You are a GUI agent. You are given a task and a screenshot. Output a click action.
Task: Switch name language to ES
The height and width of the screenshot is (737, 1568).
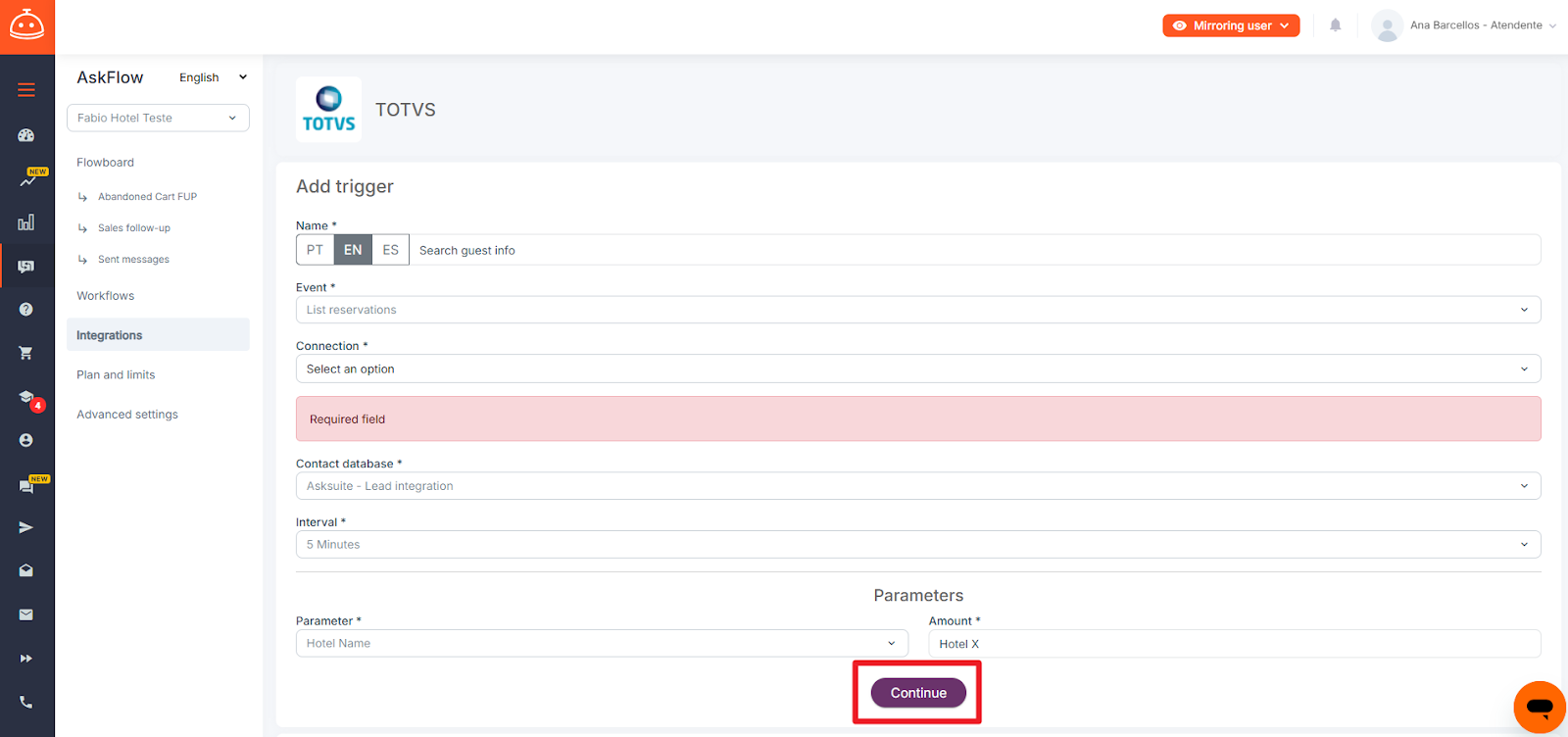pyautogui.click(x=390, y=250)
